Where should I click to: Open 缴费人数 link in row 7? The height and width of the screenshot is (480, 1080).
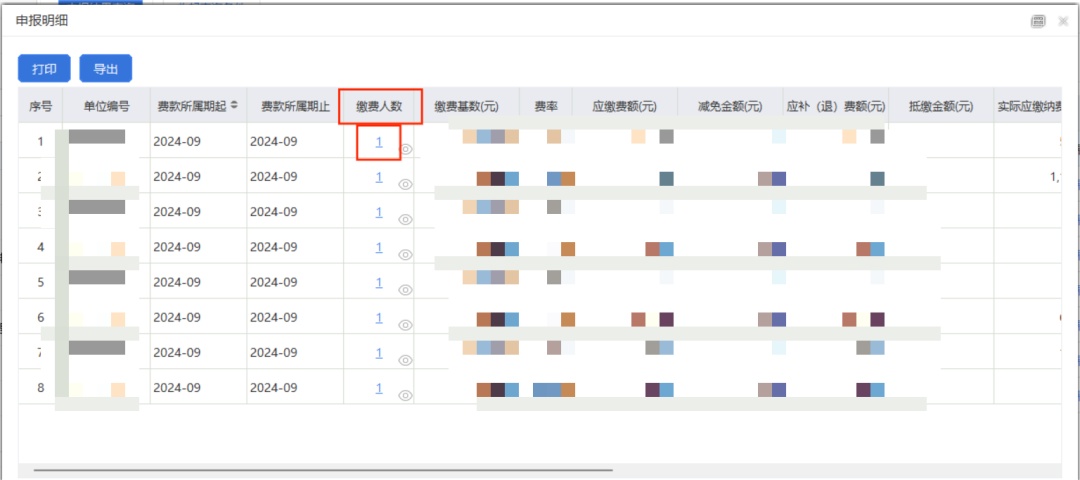tap(379, 353)
